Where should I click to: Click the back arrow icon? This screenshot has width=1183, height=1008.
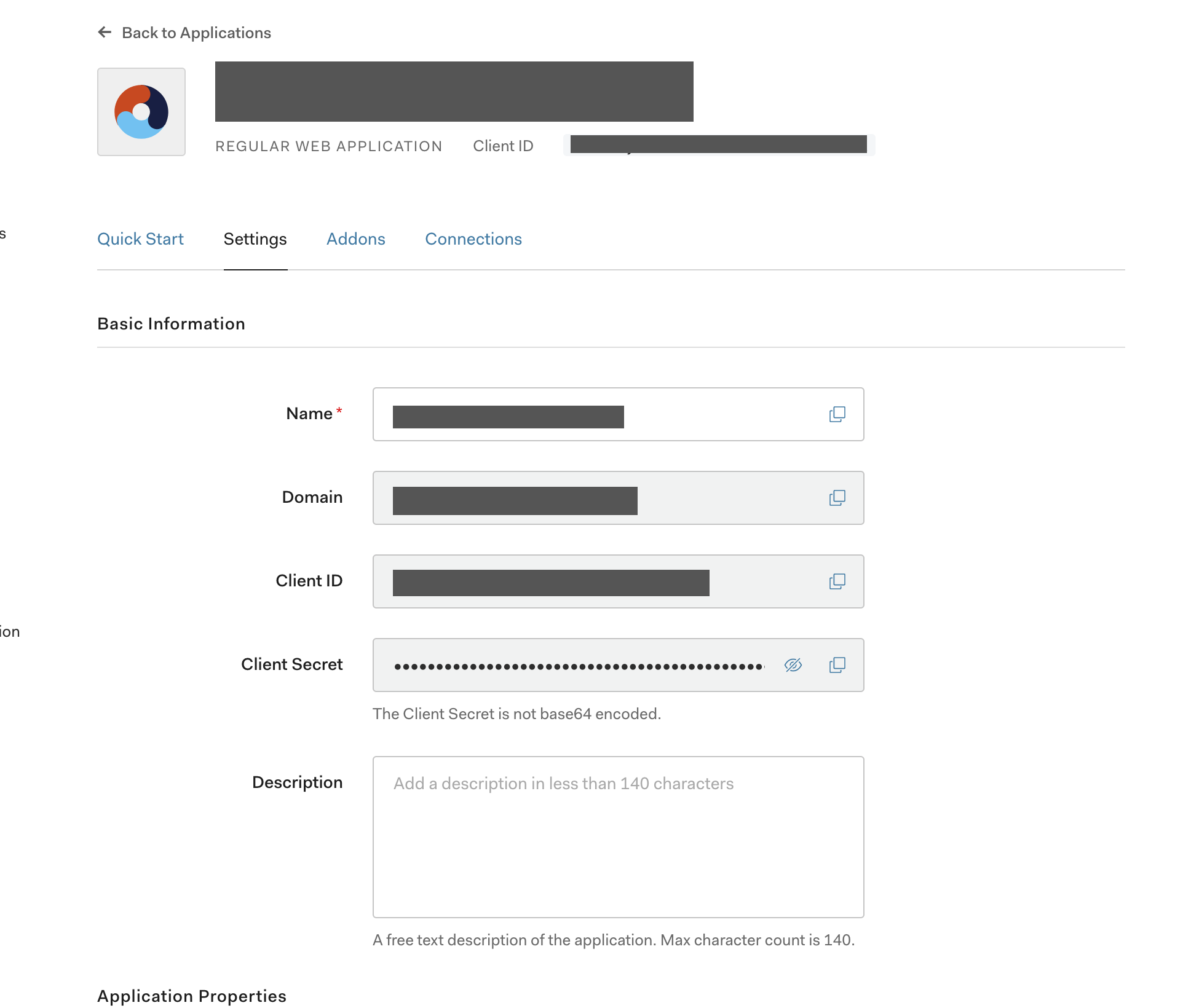(x=105, y=32)
